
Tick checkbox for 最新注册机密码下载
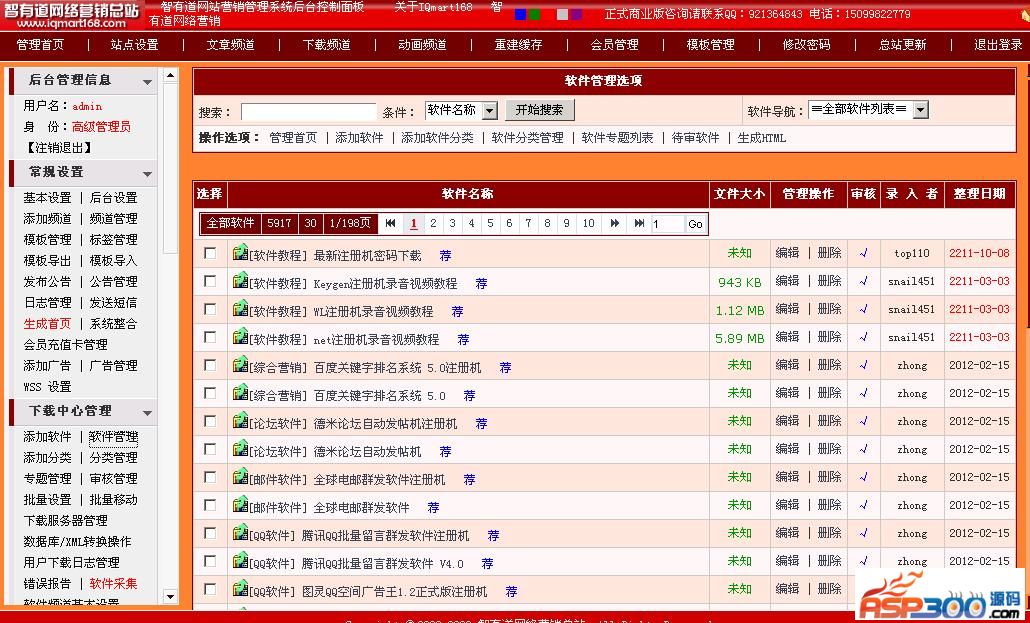pos(210,253)
